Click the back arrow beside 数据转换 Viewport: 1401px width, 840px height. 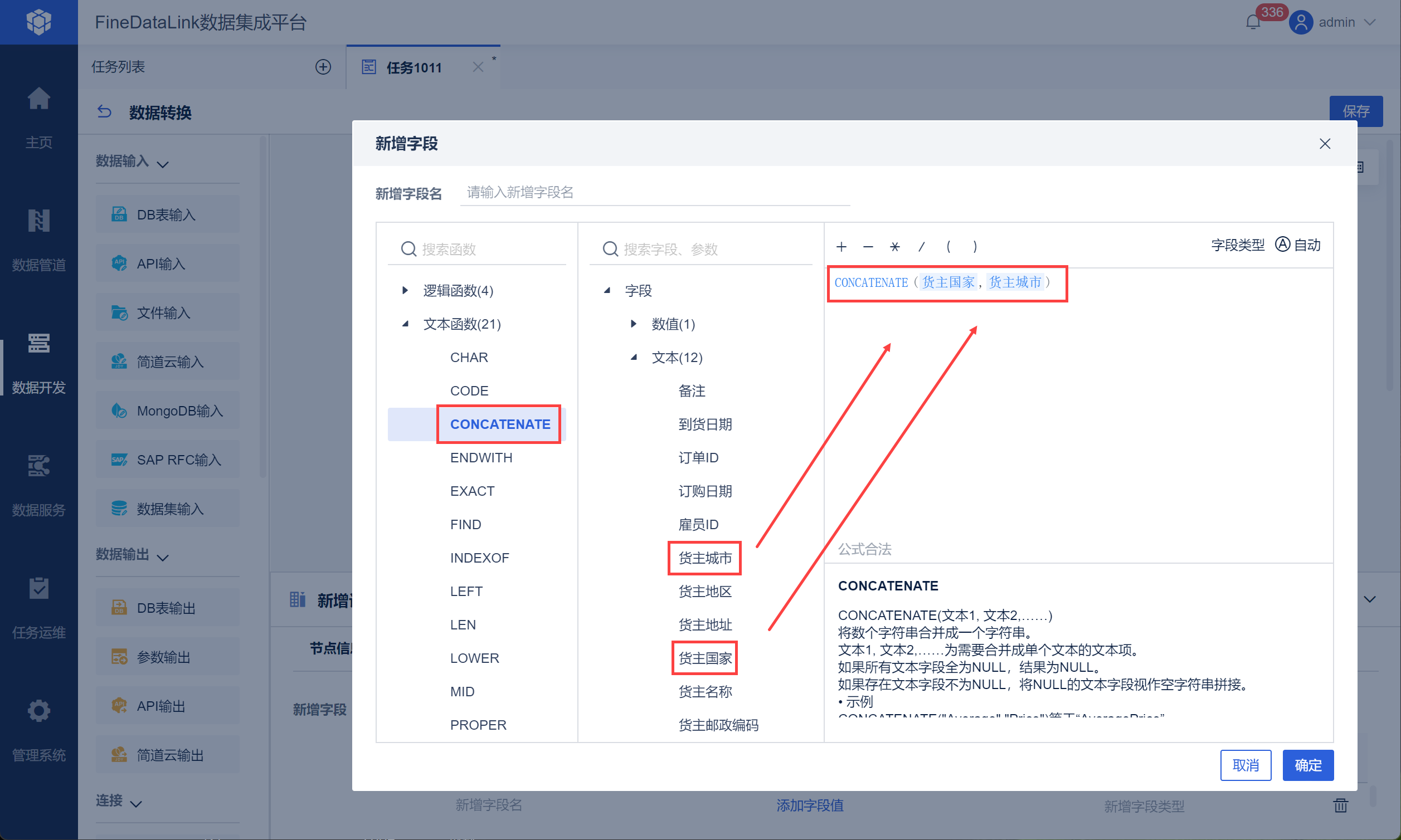[105, 111]
